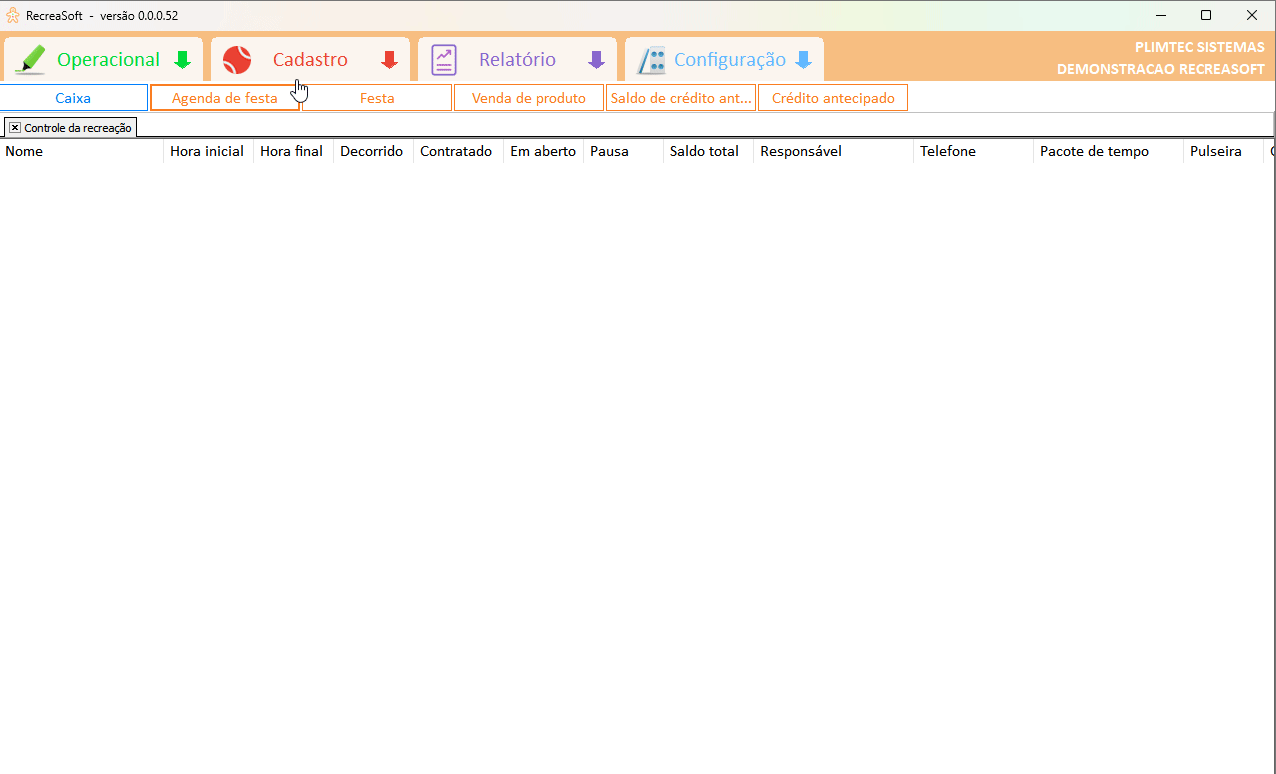This screenshot has width=1276, height=774.
Task: Select the Festa button
Action: 377,98
